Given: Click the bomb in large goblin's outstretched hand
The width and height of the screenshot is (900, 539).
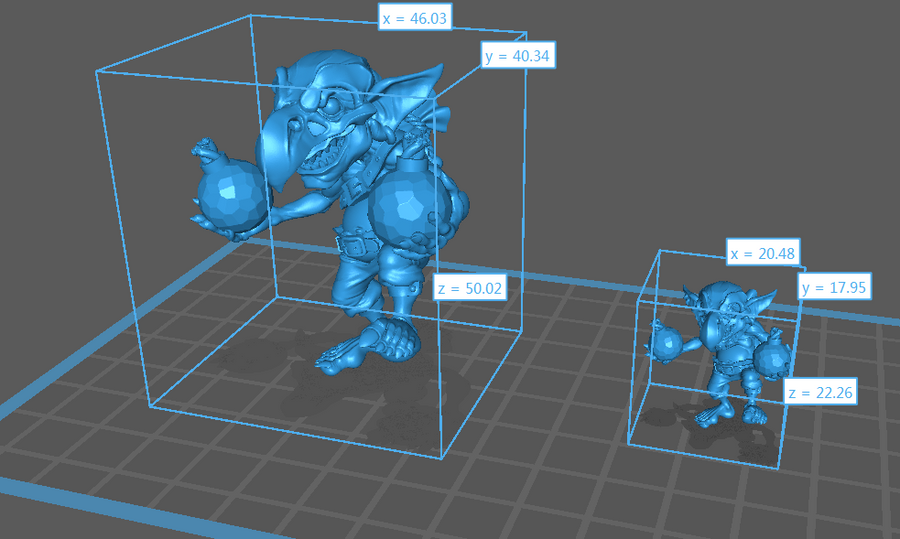Looking at the screenshot, I should point(232,195).
